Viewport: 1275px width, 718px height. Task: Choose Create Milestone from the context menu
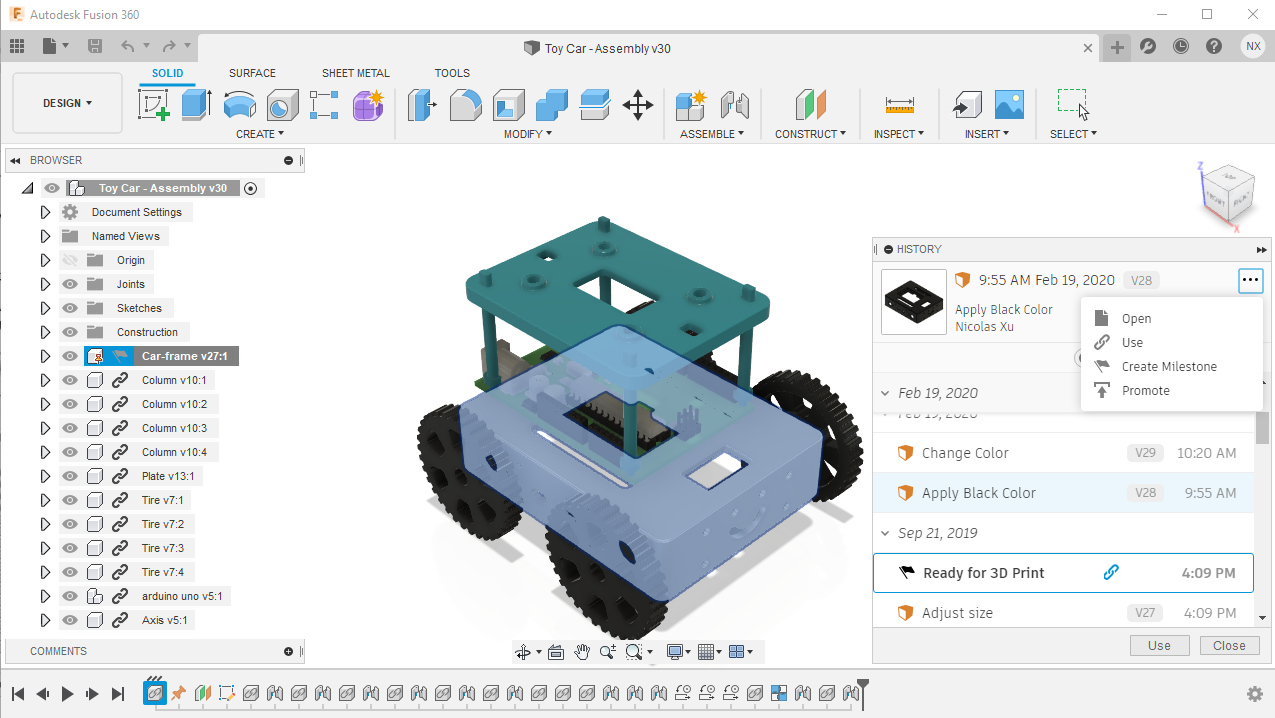(x=1168, y=367)
